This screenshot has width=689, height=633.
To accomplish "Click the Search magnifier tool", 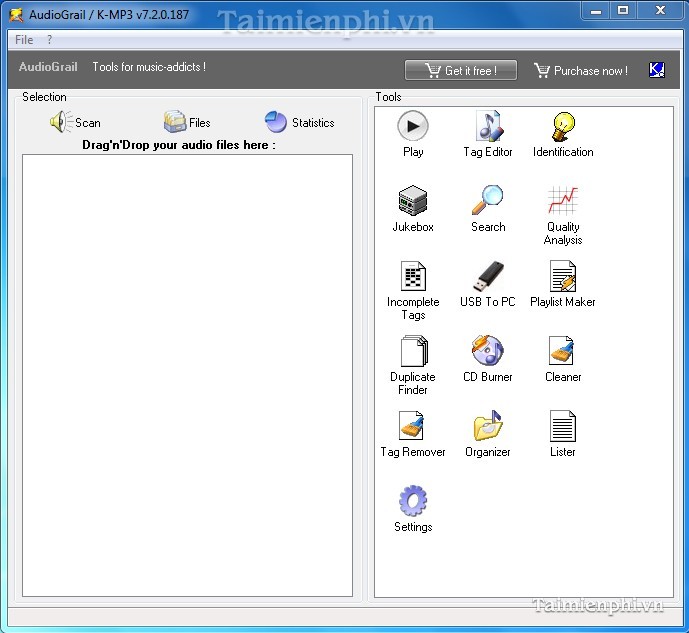I will [488, 202].
